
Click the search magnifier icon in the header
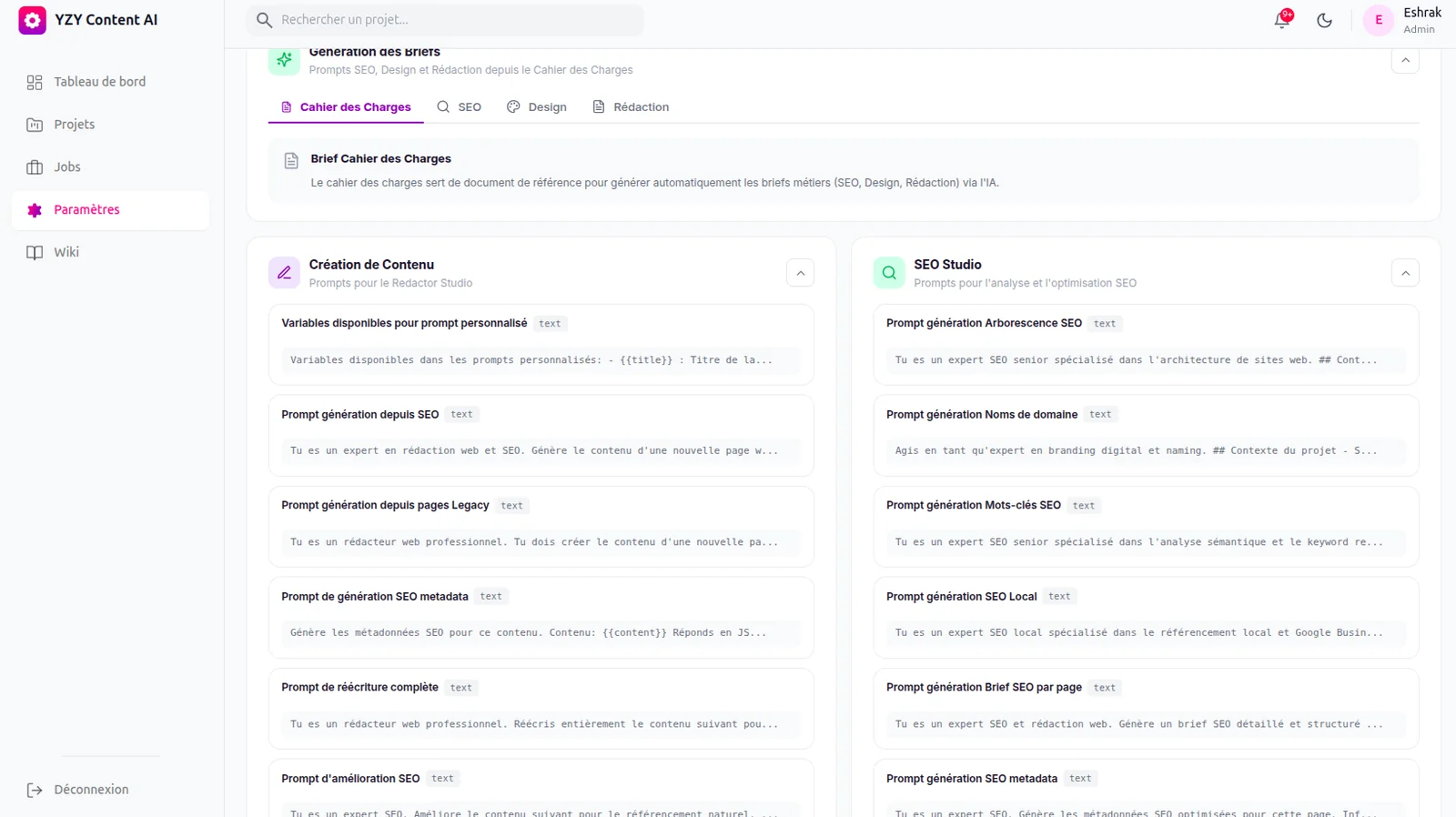[x=264, y=20]
